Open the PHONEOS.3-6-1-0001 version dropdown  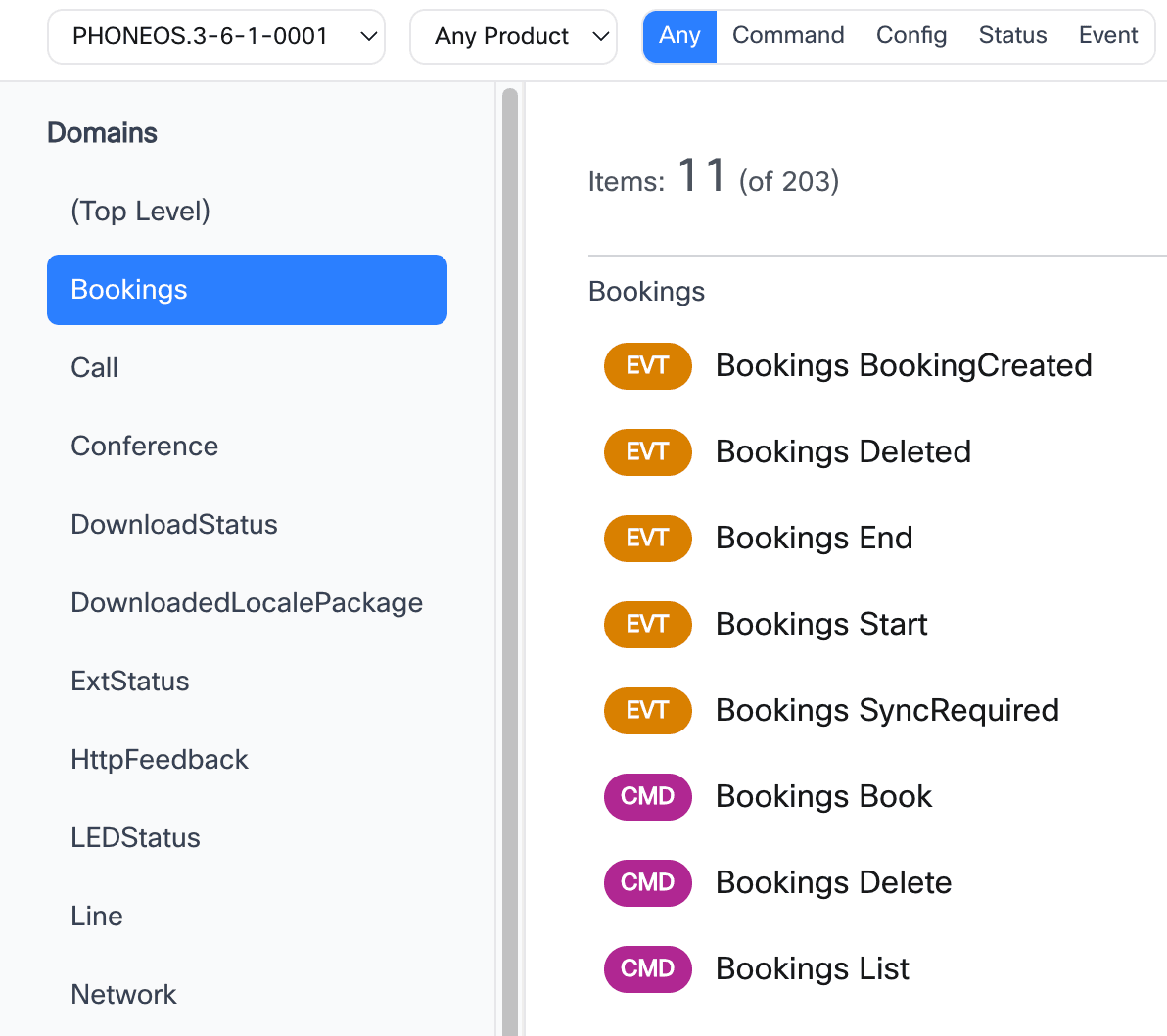215,35
